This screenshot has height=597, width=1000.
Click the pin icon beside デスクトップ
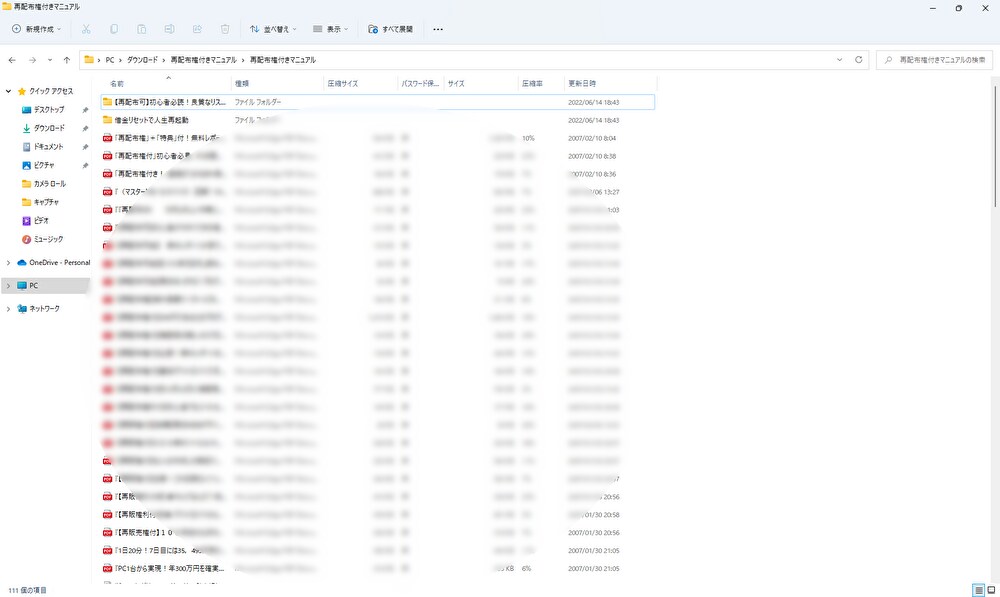pyautogui.click(x=85, y=110)
